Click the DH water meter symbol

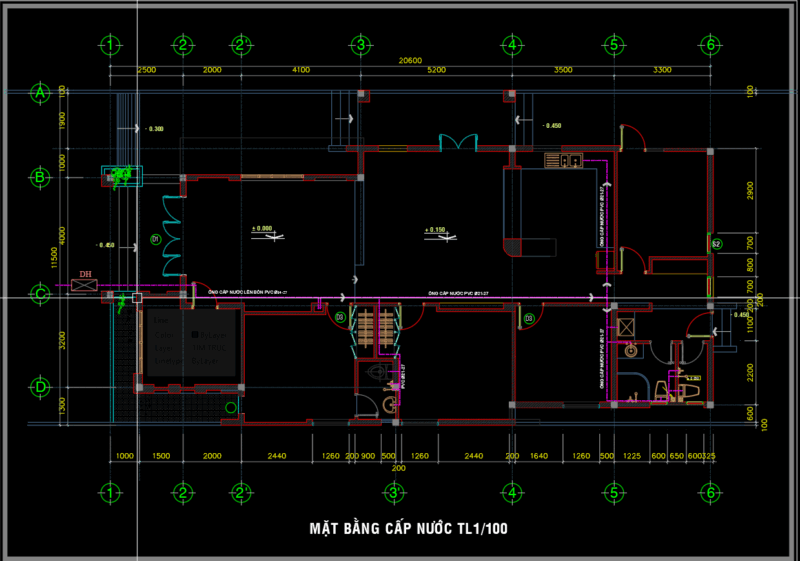point(85,286)
